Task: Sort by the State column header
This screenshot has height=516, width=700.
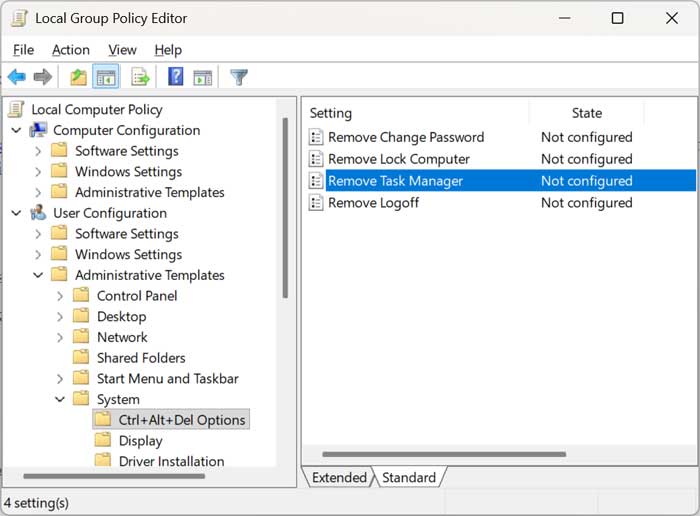Action: pyautogui.click(x=587, y=113)
